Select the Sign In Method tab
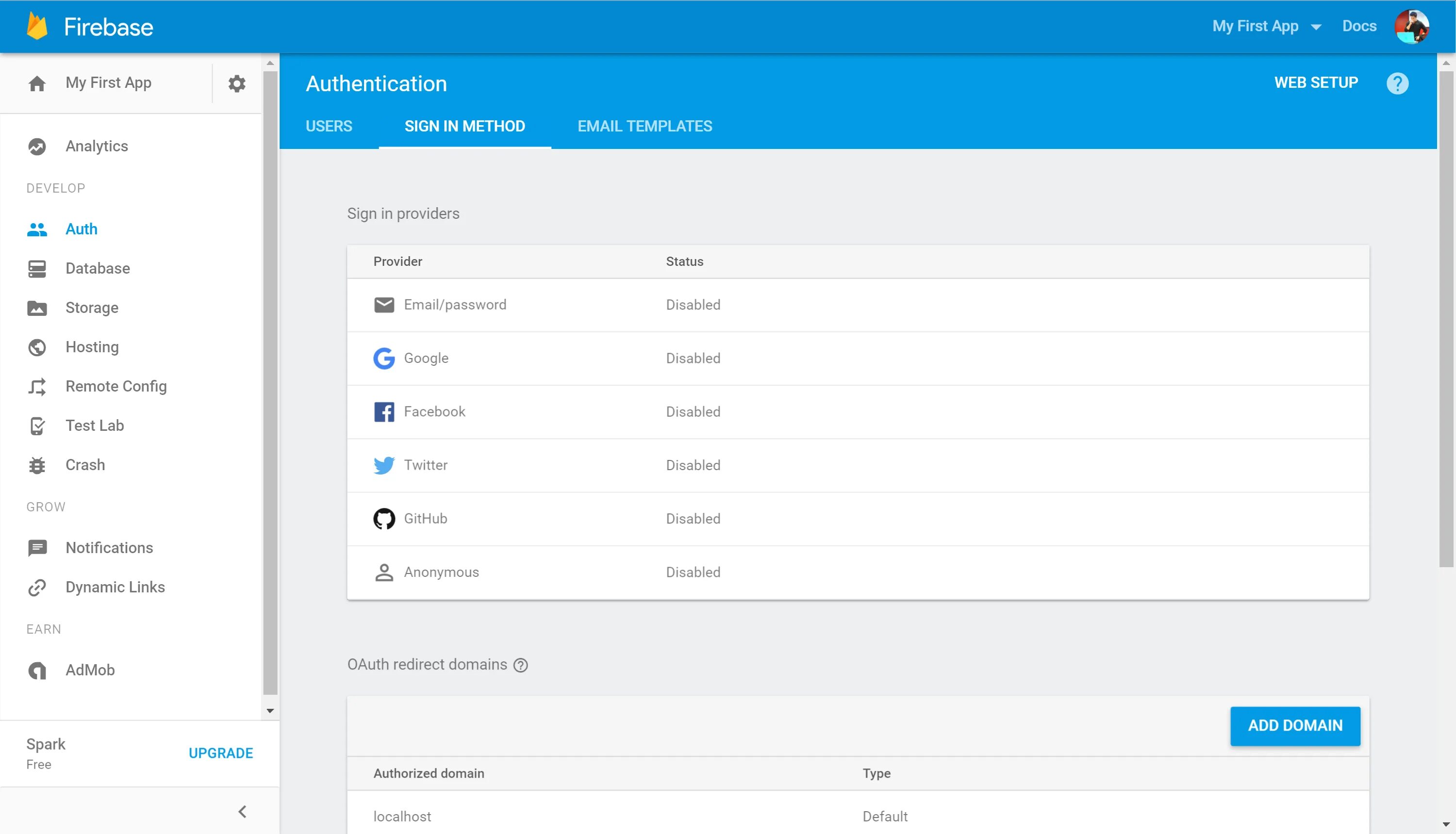 point(464,126)
